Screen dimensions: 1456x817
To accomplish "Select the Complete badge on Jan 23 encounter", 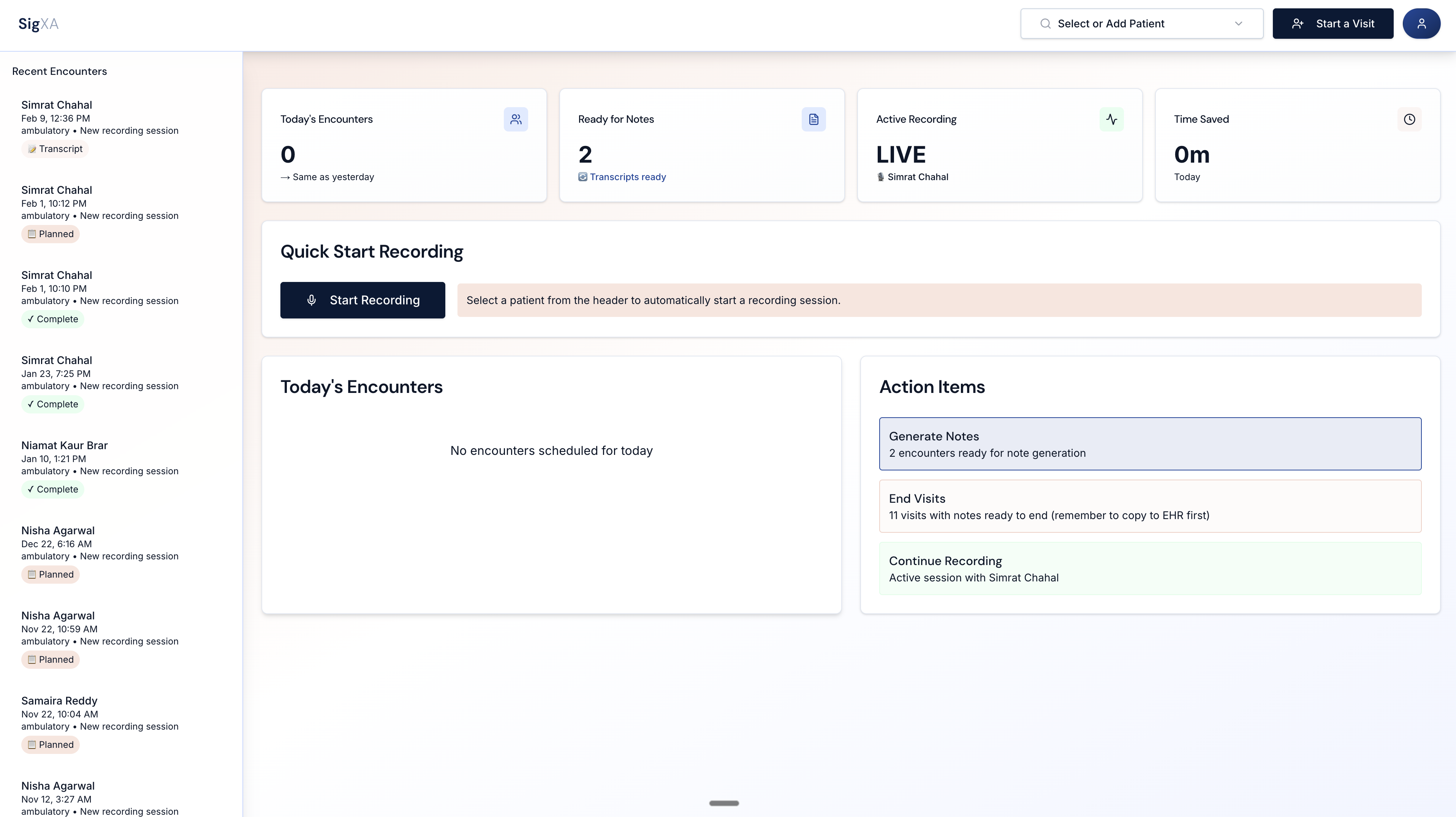I will point(52,404).
